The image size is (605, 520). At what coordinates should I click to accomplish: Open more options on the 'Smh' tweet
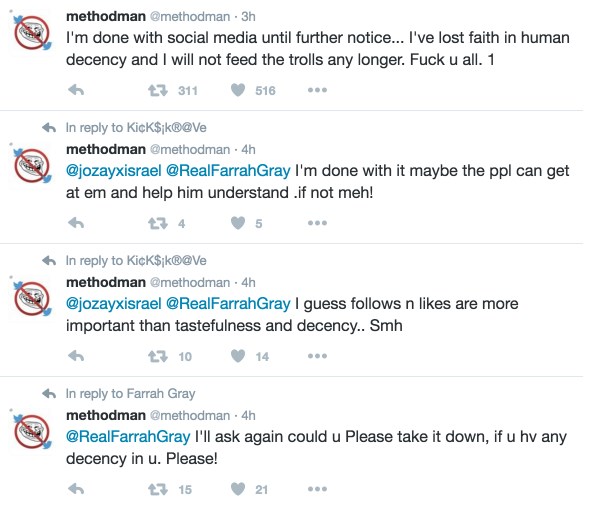click(x=317, y=356)
